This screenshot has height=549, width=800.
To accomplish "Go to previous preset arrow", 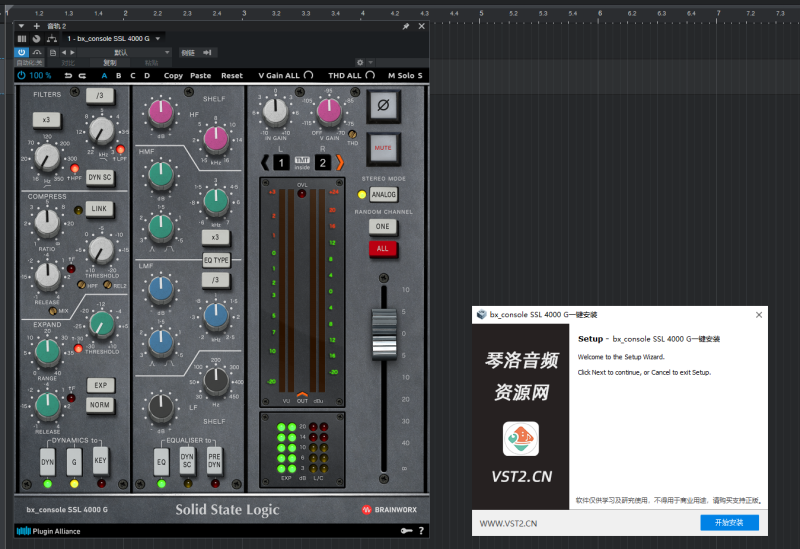I will click(64, 53).
